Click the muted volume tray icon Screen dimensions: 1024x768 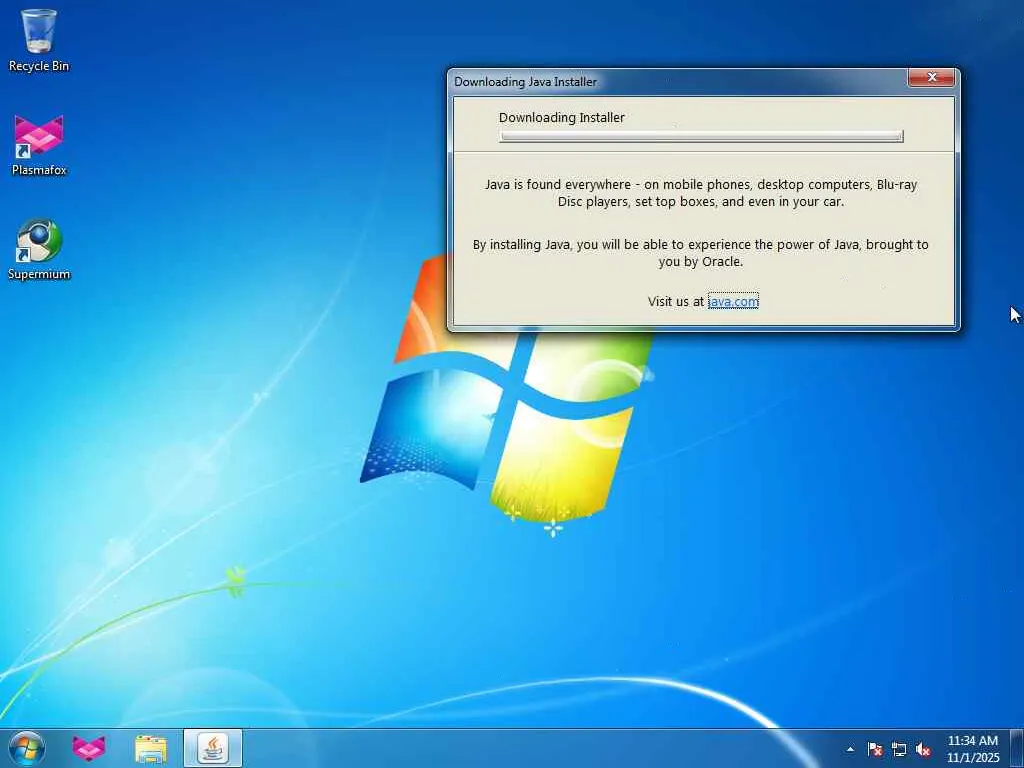pos(923,749)
